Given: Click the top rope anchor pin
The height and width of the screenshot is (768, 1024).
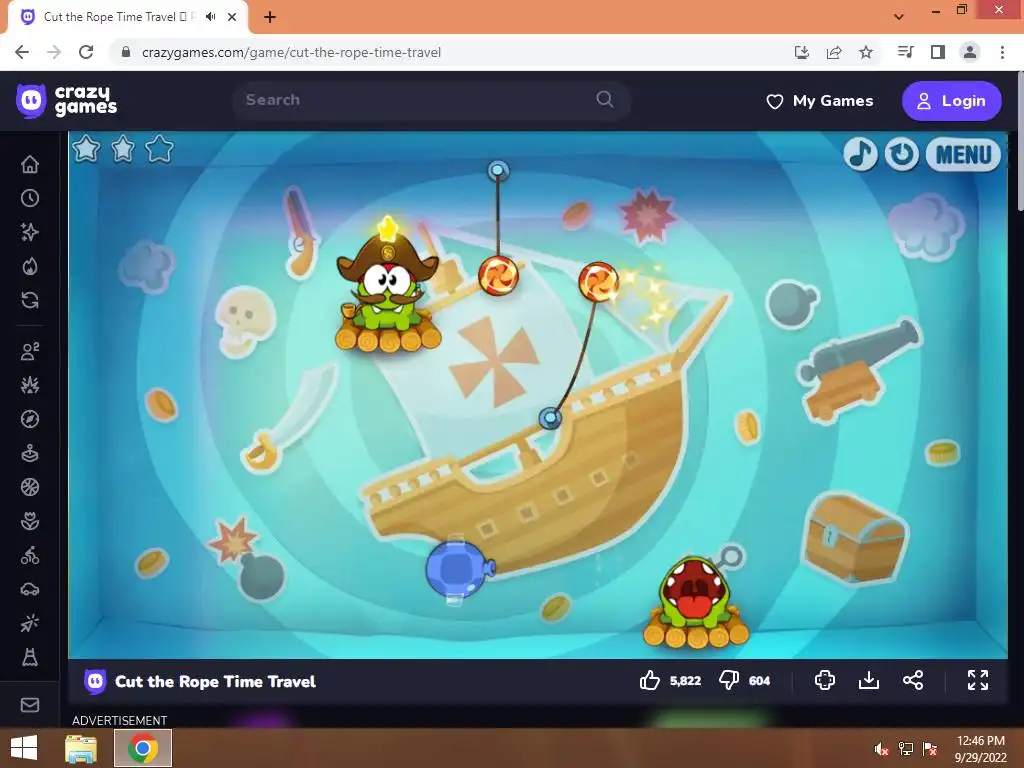Looking at the screenshot, I should tap(498, 170).
